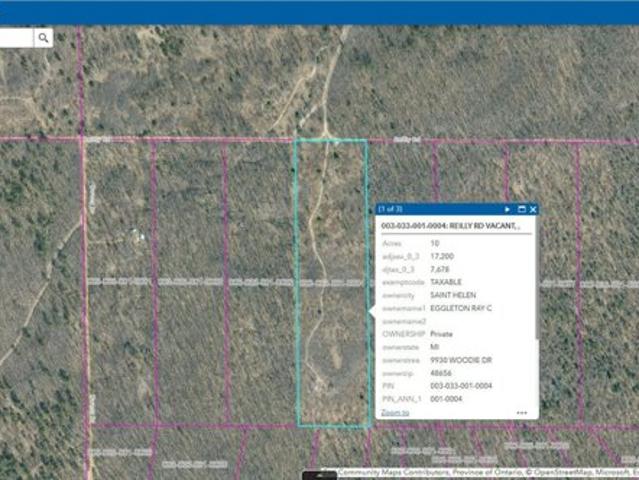Click popup title '003-033-001-0004: REILLY RD VACANT'

tap(450, 226)
